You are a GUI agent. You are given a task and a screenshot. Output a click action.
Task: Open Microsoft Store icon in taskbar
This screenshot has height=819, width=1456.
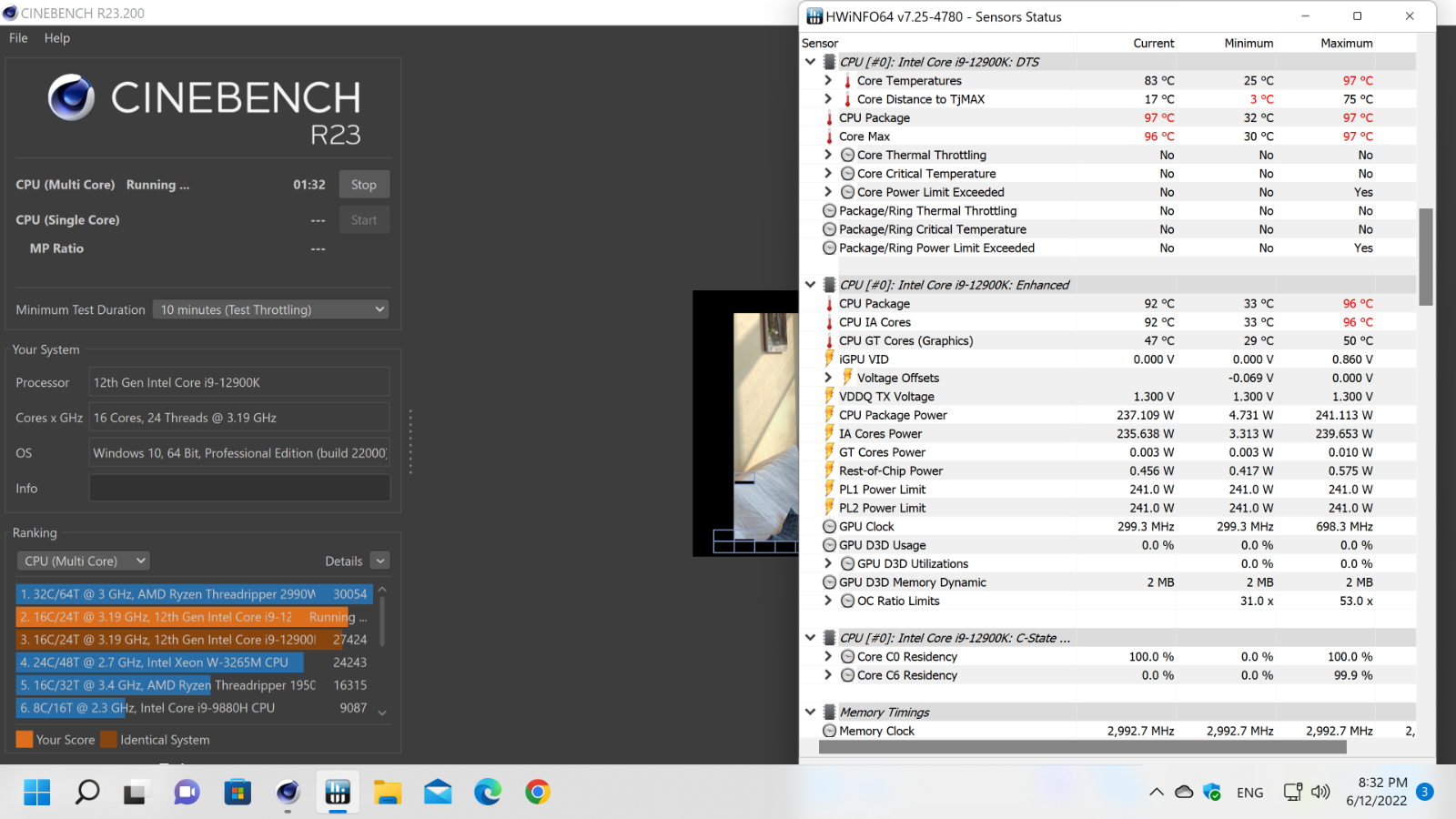coord(238,793)
